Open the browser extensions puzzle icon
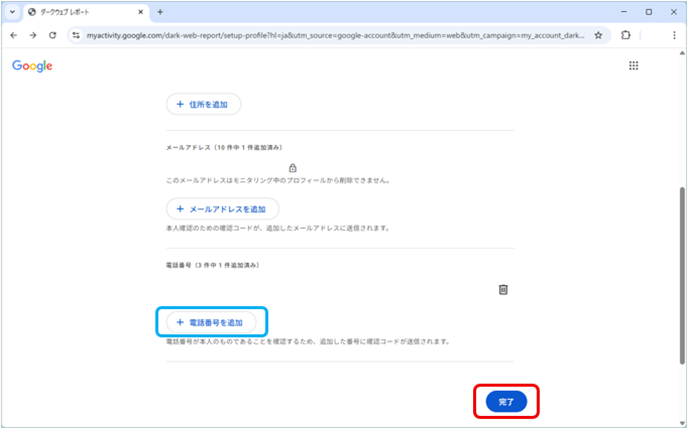The image size is (688, 428). (x=626, y=34)
